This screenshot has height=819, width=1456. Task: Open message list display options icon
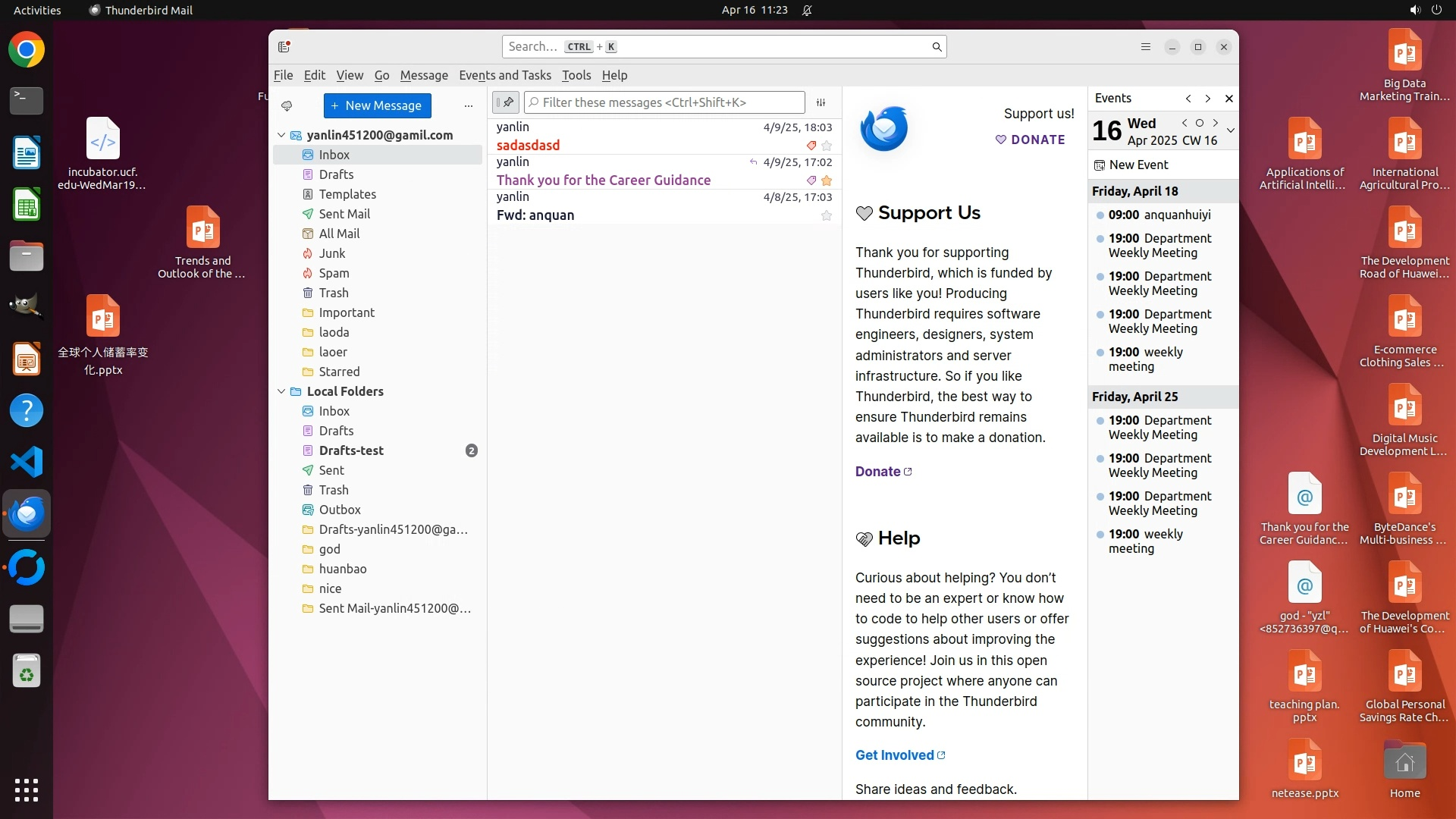click(x=821, y=102)
